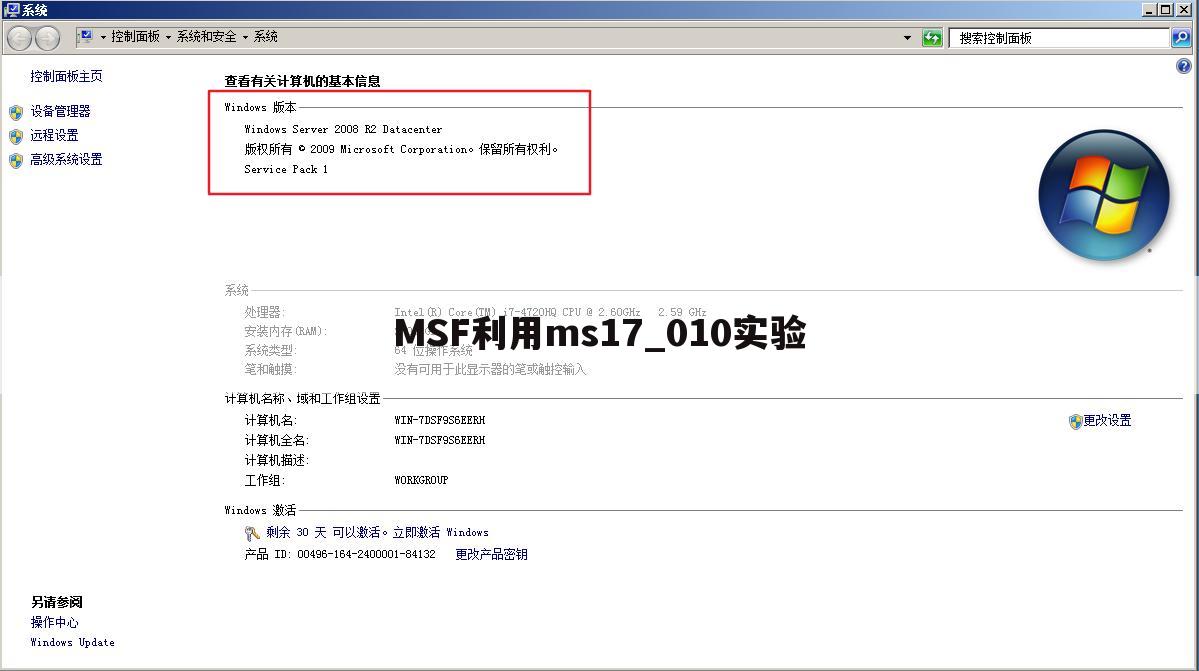Open 设备管理器 link
1199x671 pixels.
(60, 112)
